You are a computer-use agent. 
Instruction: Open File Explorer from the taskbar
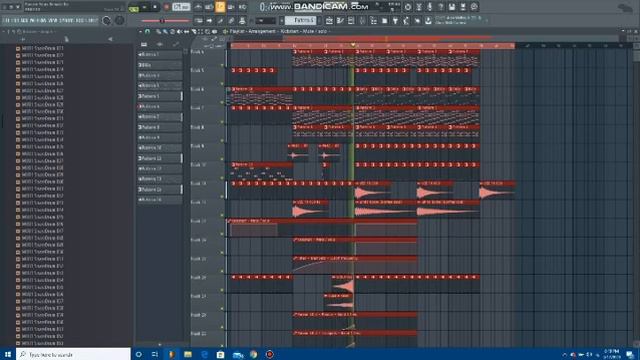pyautogui.click(x=188, y=354)
